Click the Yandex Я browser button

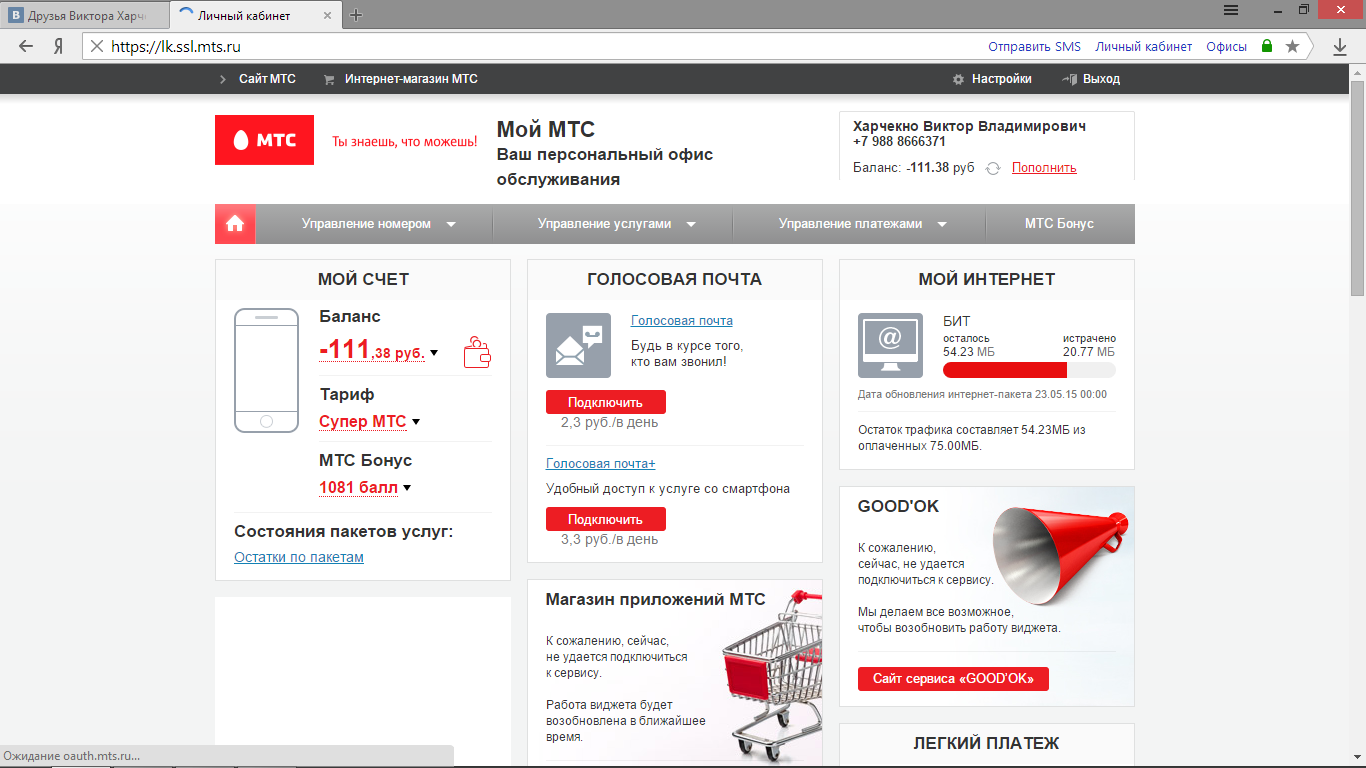59,46
